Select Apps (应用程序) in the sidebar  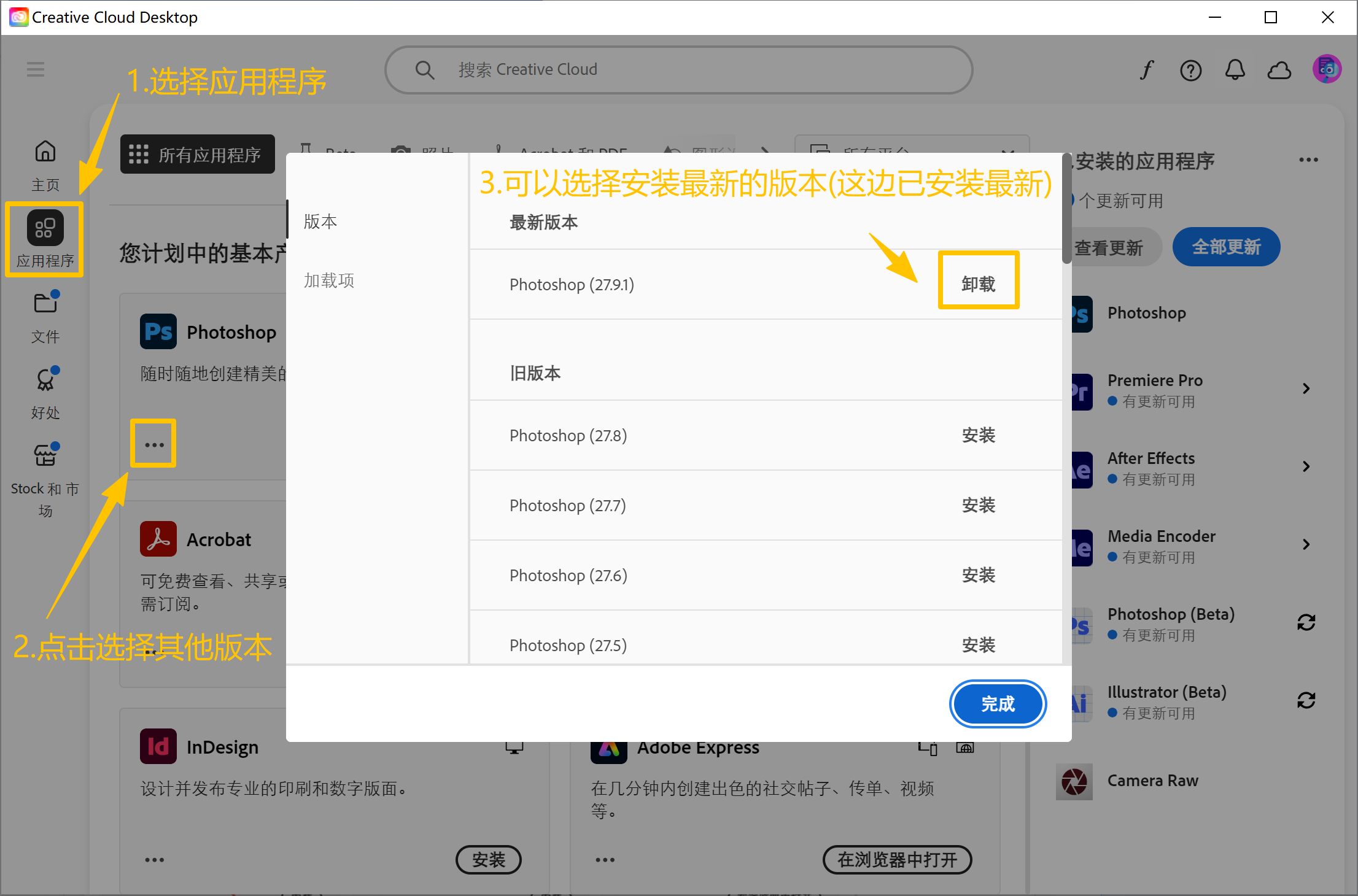coord(45,239)
